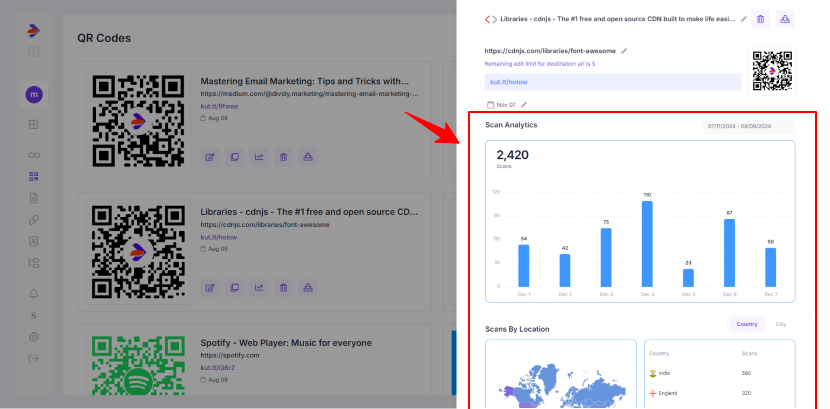Click the calendar icon beside Nov 07
Image resolution: width=830 pixels, height=409 pixels.
pyautogui.click(x=490, y=105)
